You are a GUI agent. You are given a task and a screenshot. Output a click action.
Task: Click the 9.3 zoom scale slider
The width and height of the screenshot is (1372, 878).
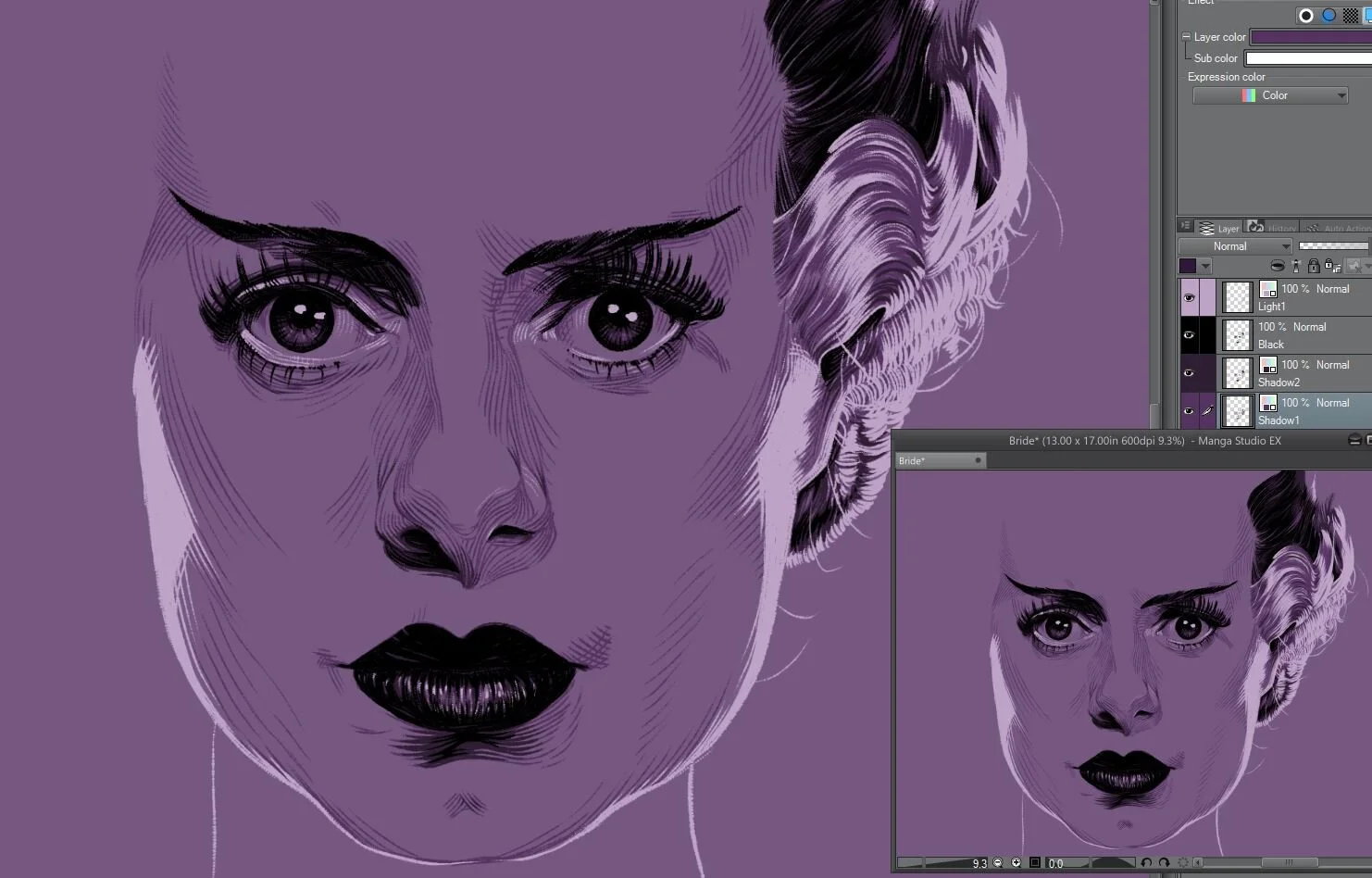(942, 863)
